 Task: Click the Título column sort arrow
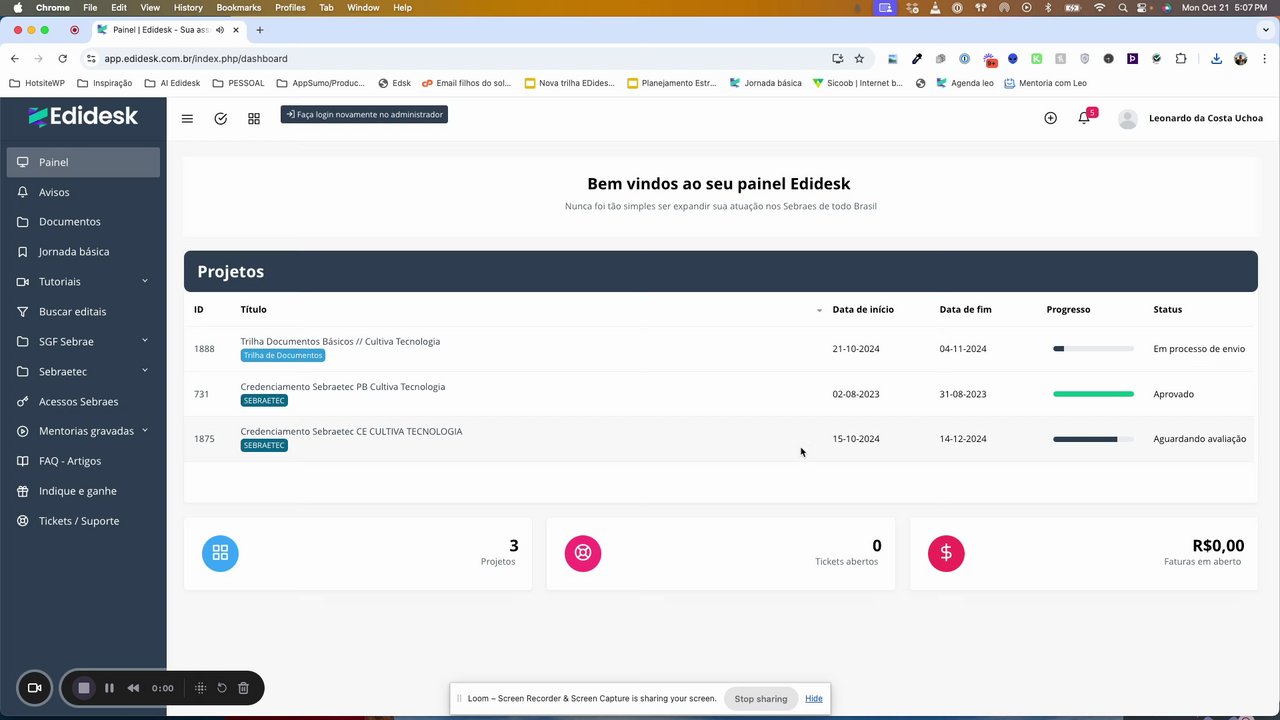pos(819,310)
